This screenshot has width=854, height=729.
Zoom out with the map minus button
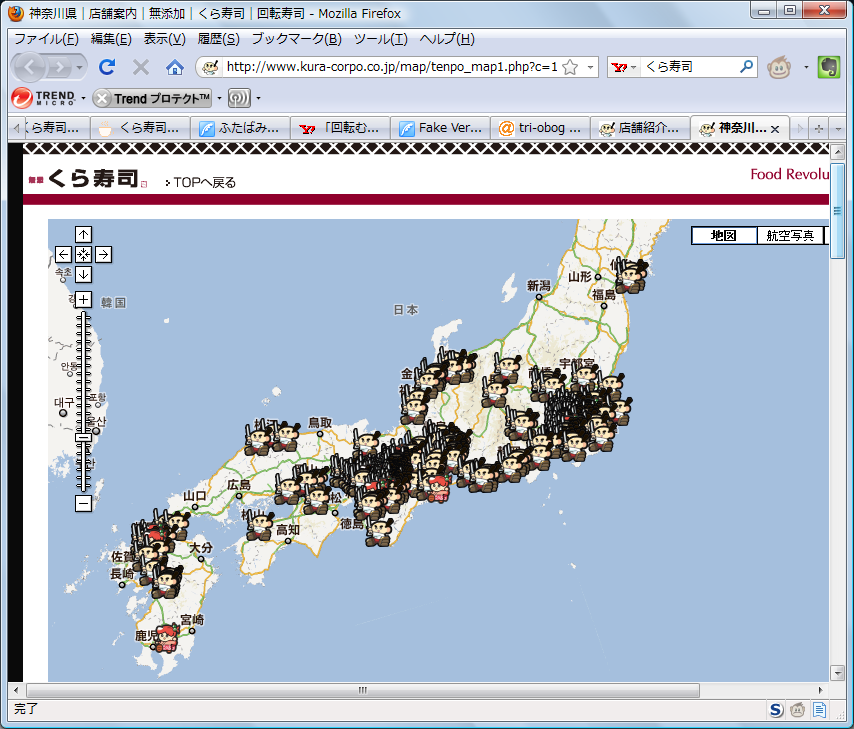(x=83, y=503)
